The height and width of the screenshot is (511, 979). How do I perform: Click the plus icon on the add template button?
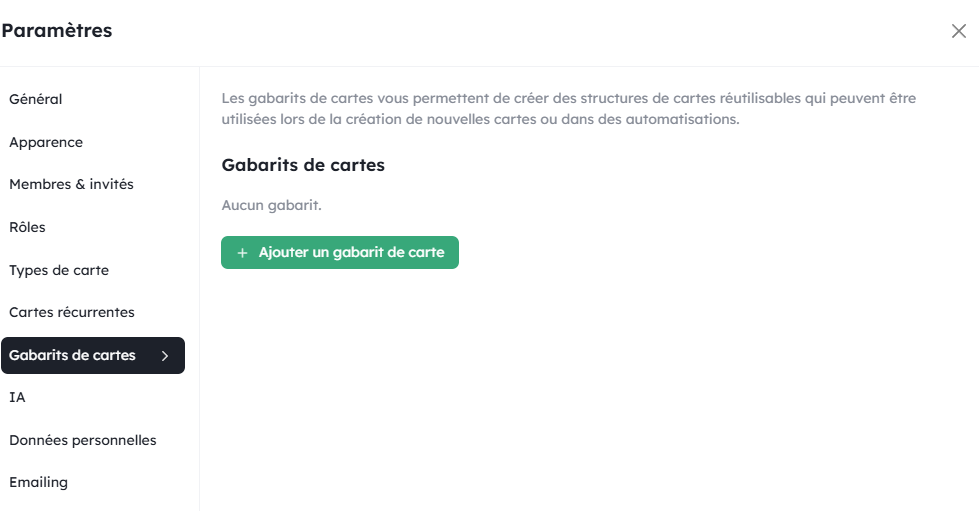coord(242,253)
